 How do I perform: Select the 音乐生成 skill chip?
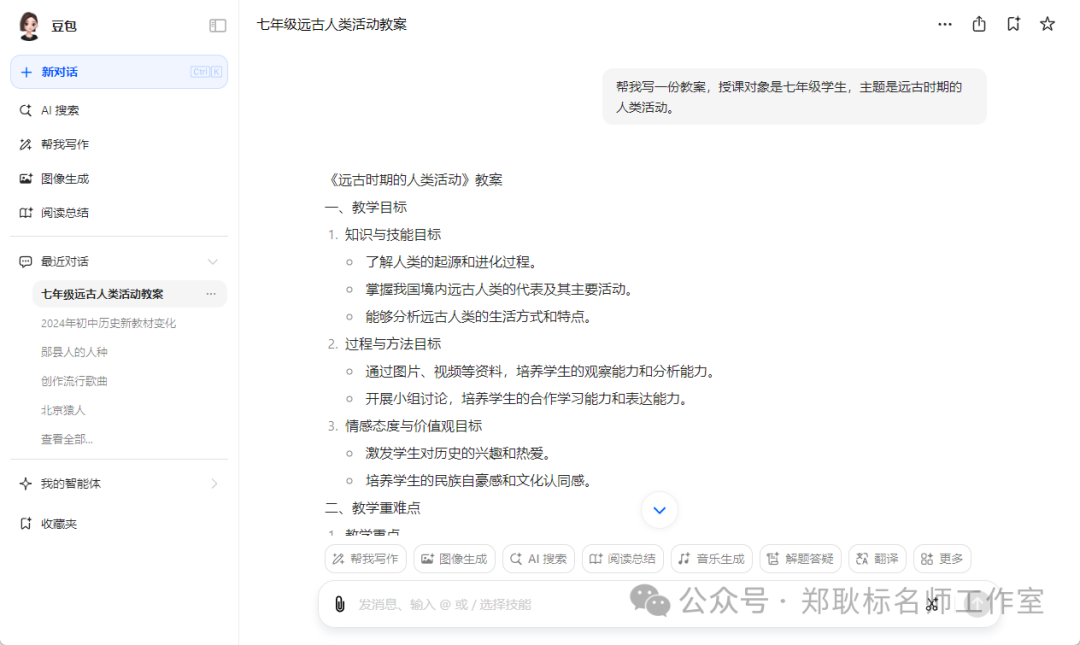pos(712,559)
